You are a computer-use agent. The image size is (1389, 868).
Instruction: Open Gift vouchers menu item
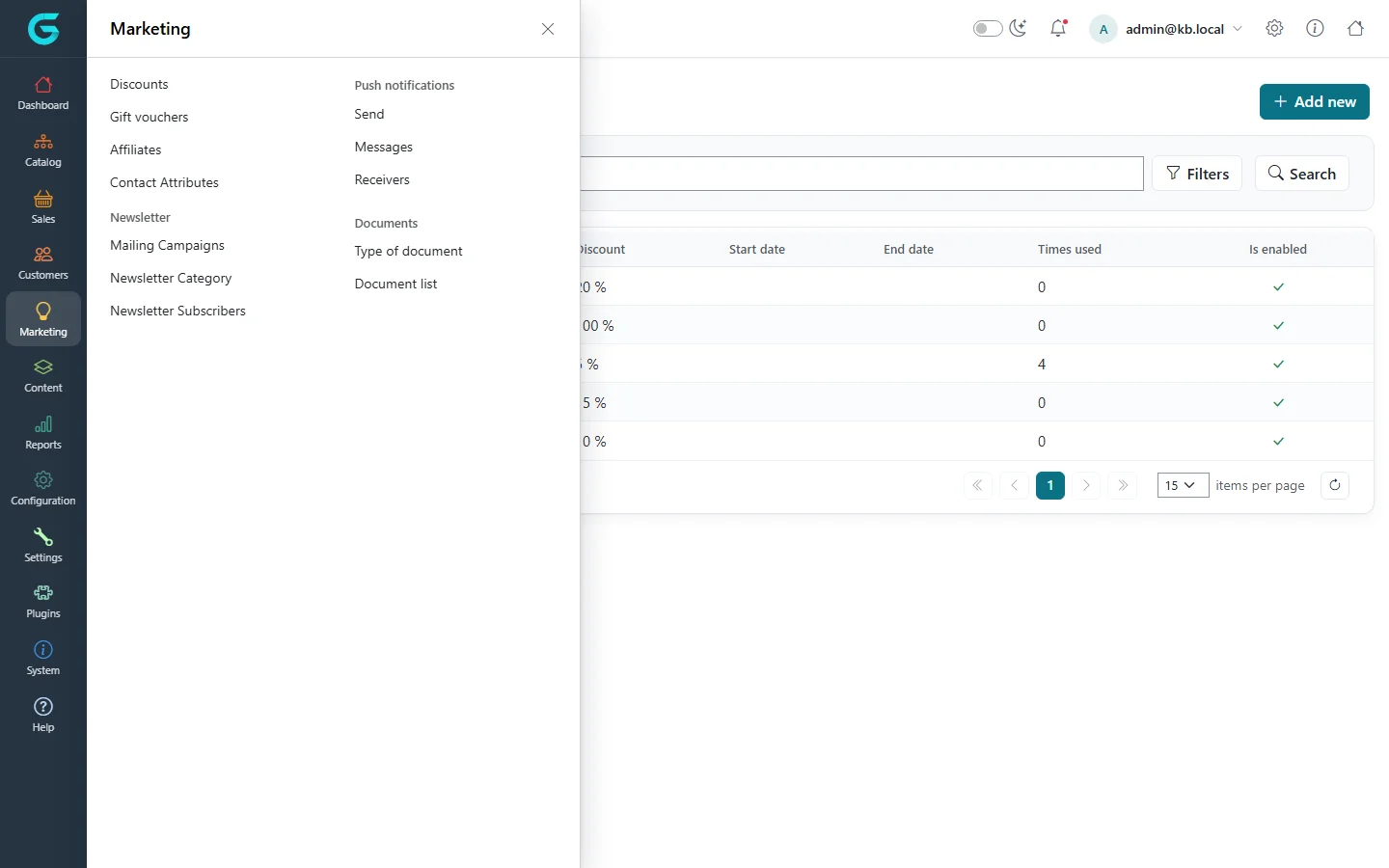150,117
